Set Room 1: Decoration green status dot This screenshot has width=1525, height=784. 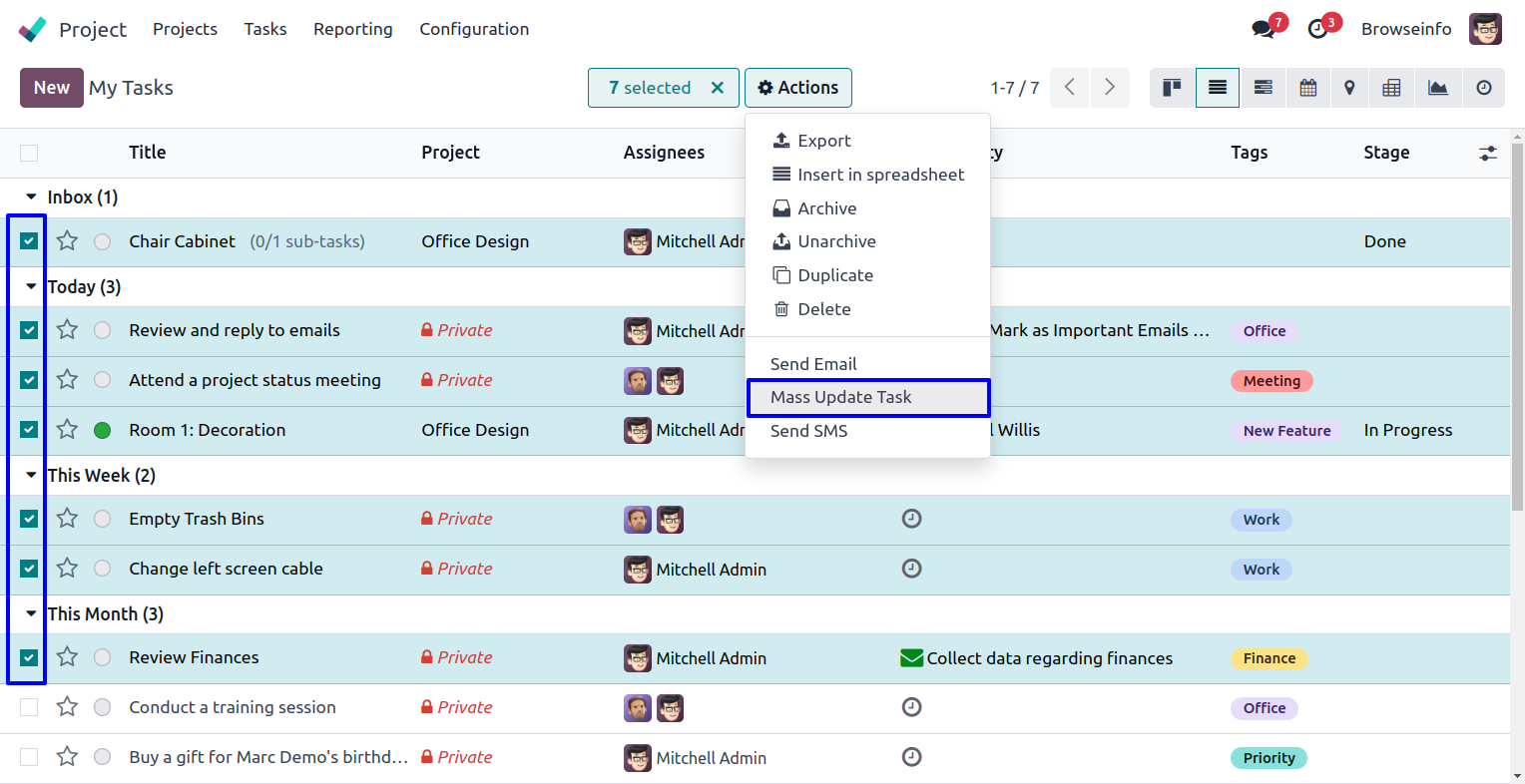102,430
